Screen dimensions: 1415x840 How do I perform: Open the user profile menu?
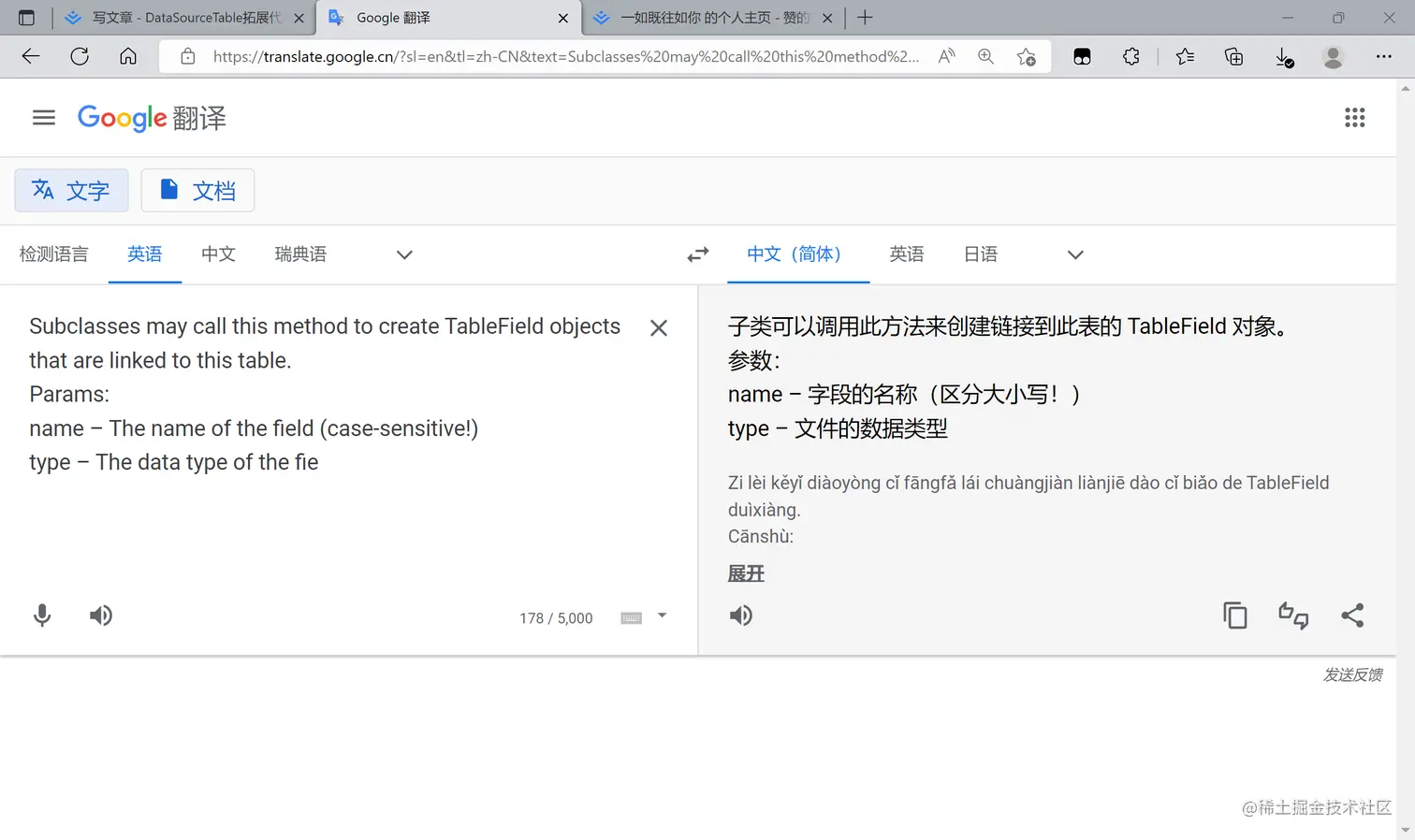pos(1334,56)
